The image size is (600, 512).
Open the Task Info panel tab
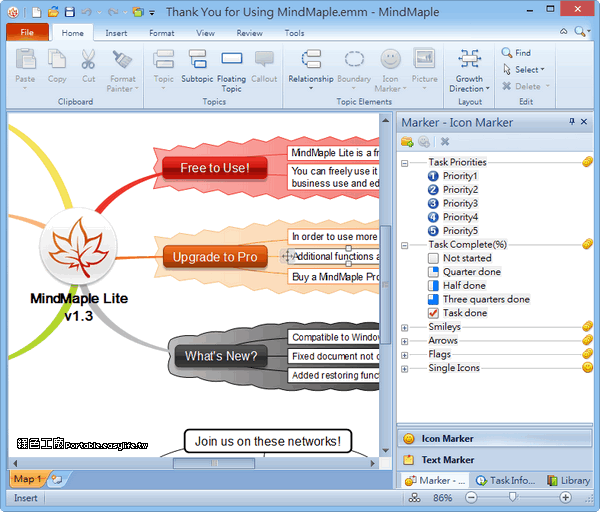click(505, 480)
